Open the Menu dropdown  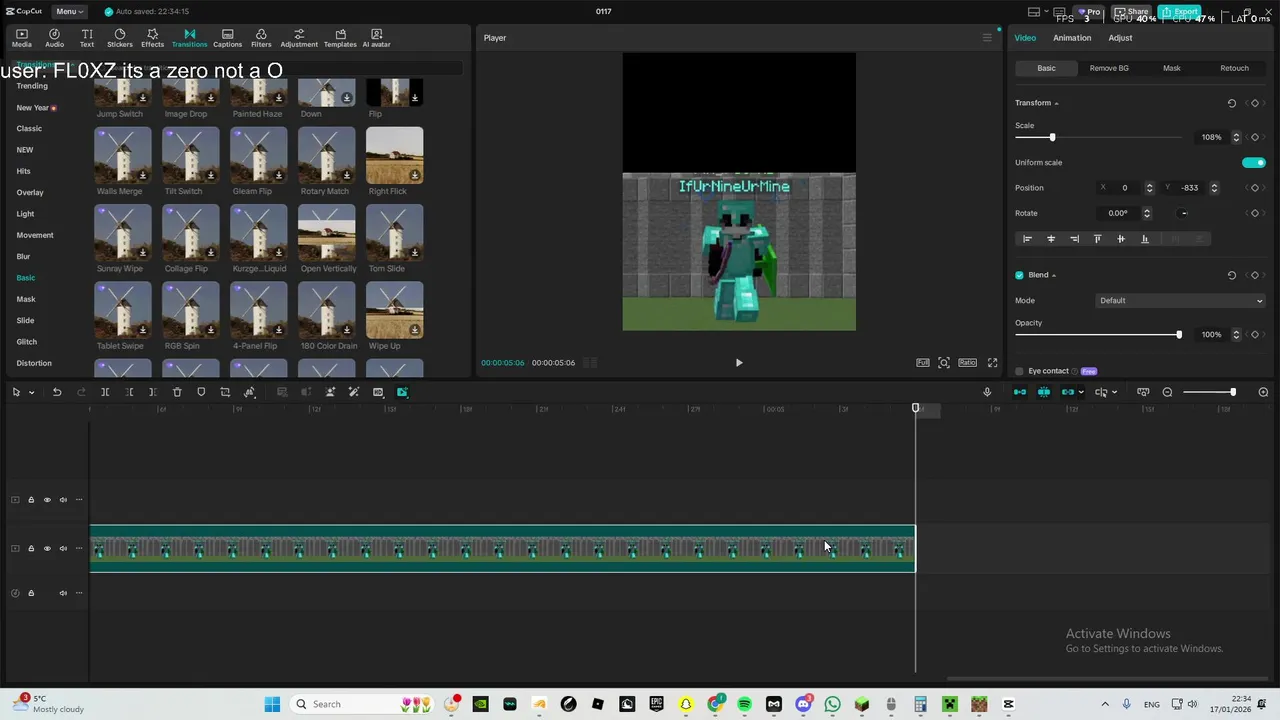coord(69,11)
